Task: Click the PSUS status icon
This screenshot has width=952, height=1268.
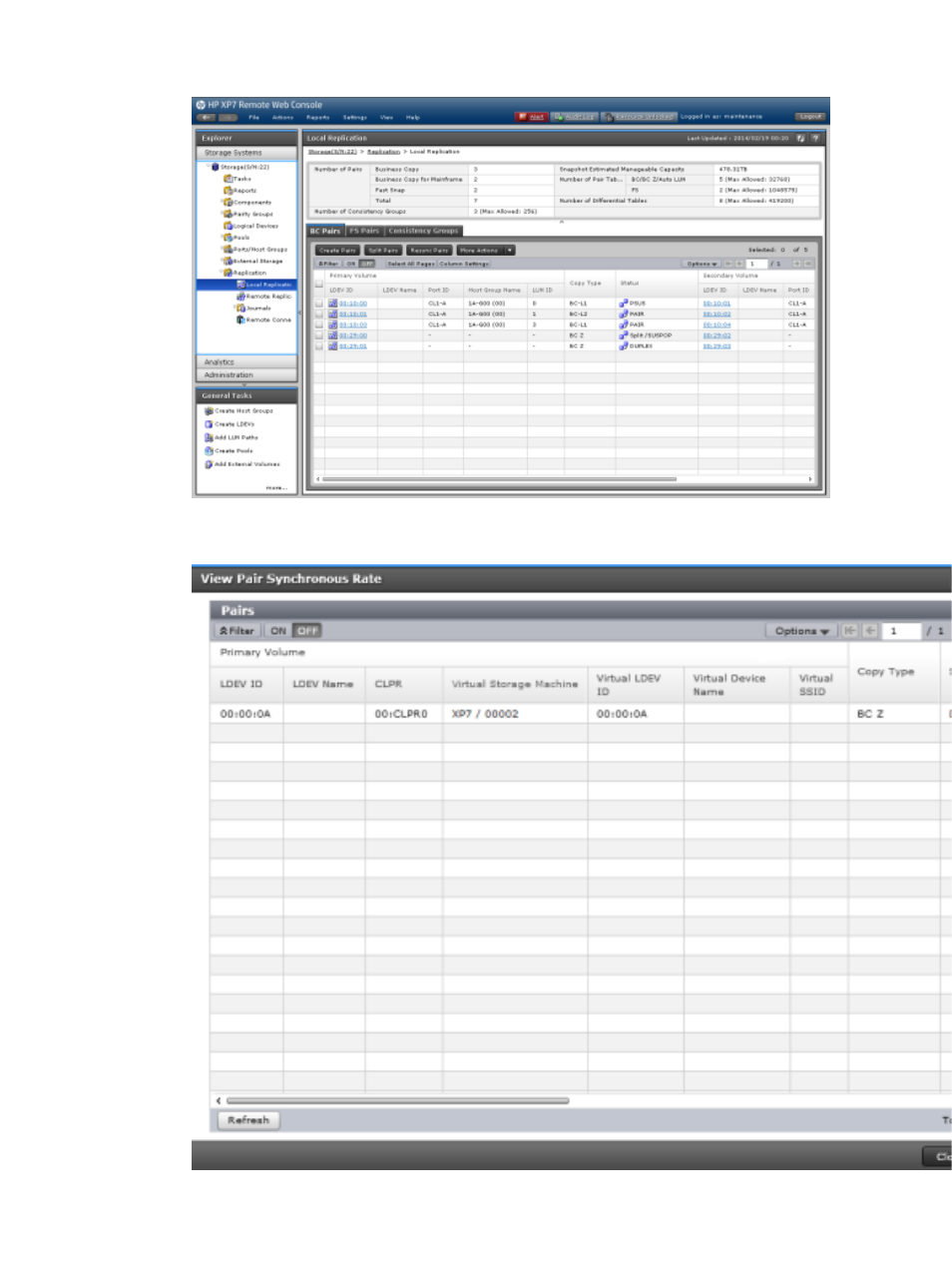Action: click(623, 303)
